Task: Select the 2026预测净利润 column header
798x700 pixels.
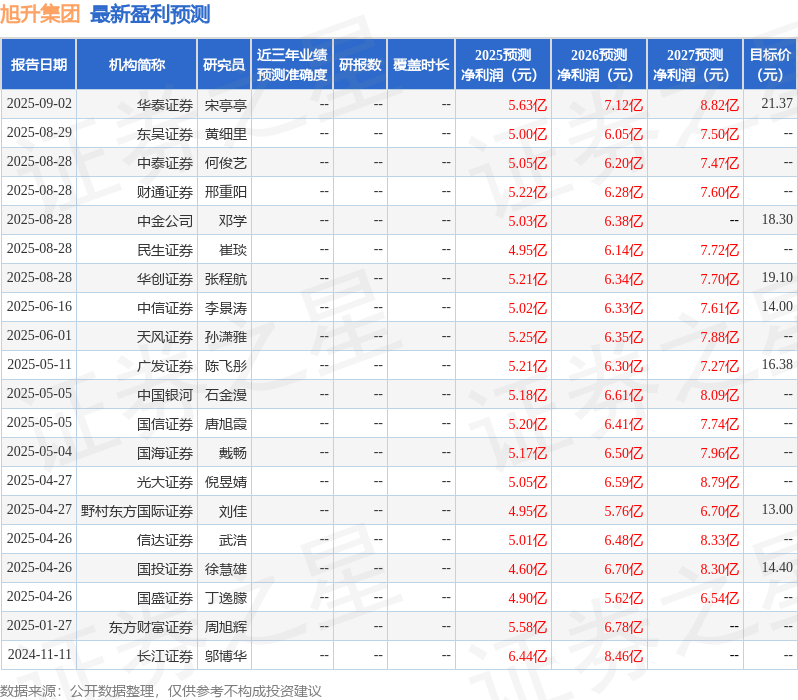Action: point(599,65)
